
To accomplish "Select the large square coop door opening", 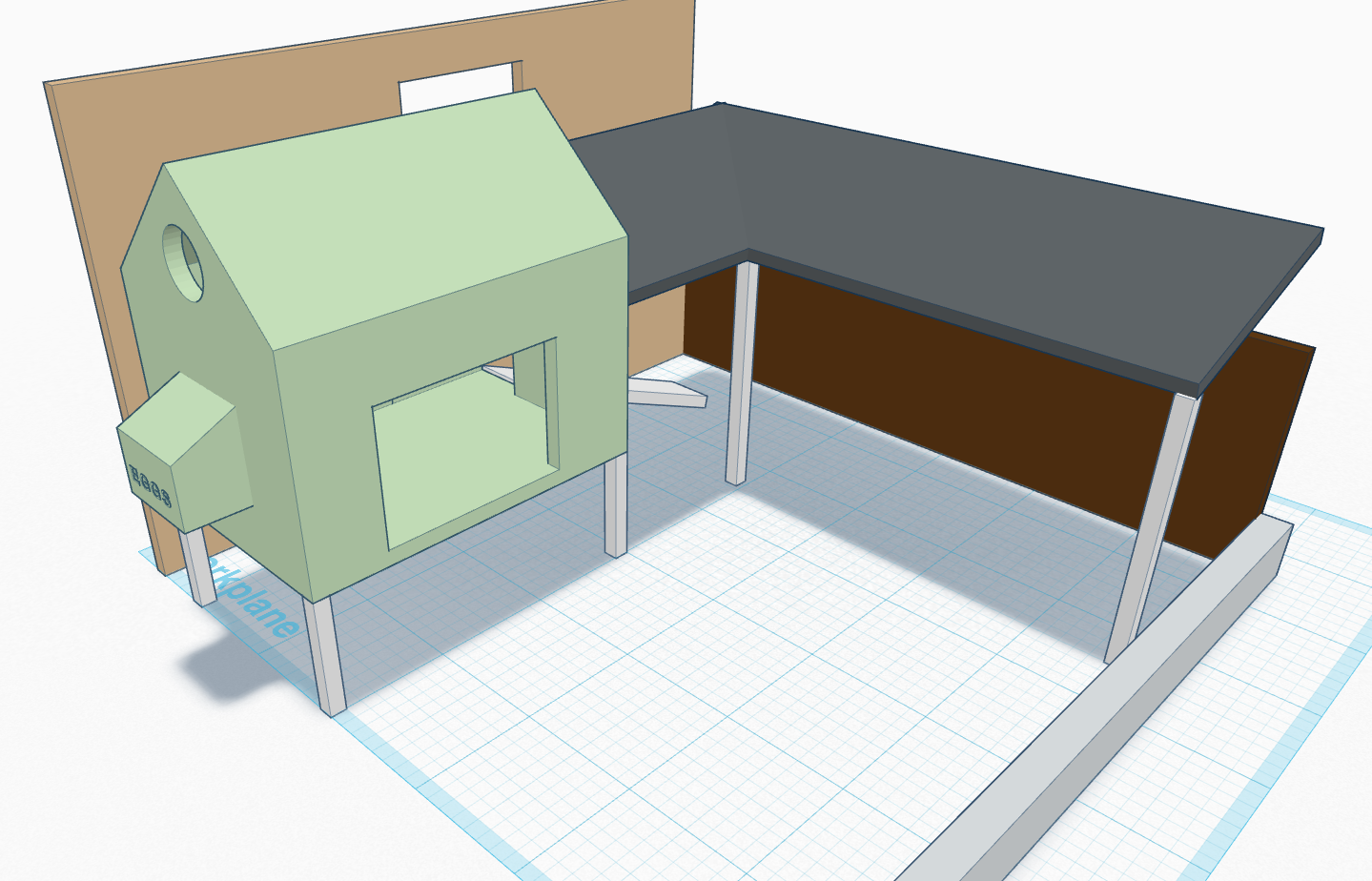I will tap(462, 448).
